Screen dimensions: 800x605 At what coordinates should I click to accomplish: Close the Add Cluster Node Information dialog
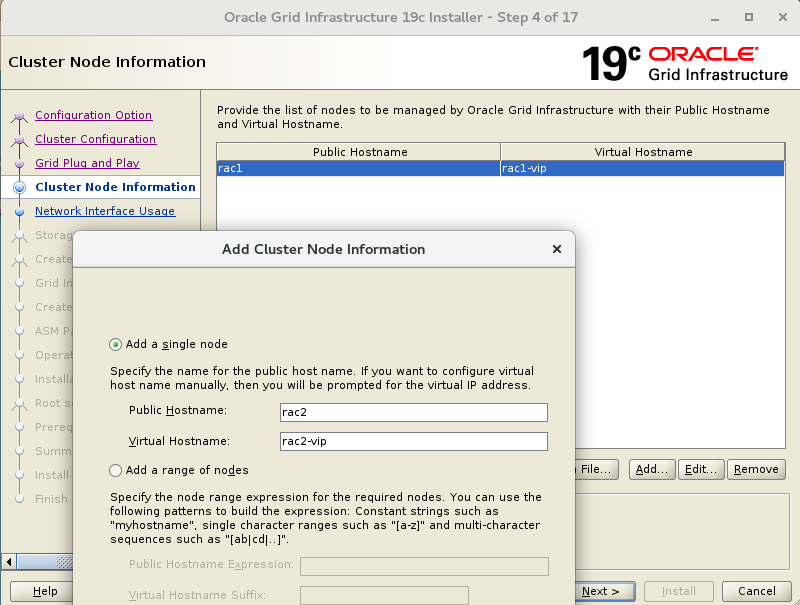(x=557, y=249)
